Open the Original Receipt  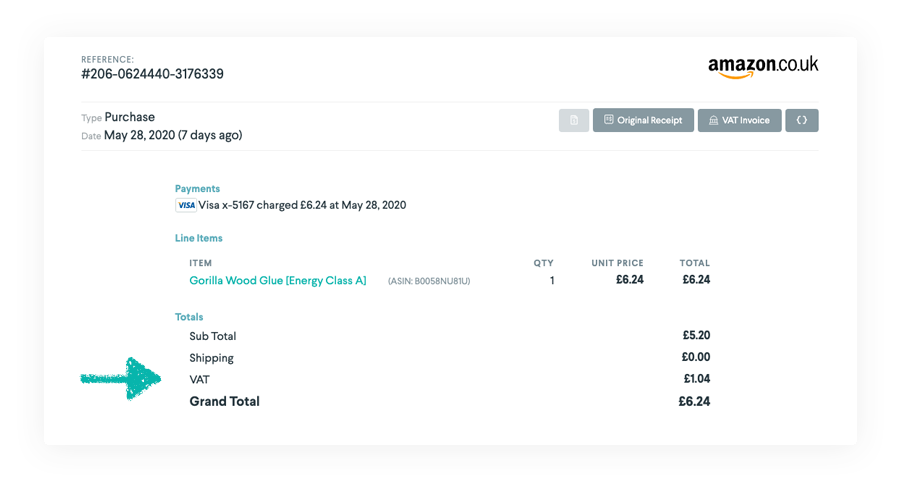coord(643,120)
